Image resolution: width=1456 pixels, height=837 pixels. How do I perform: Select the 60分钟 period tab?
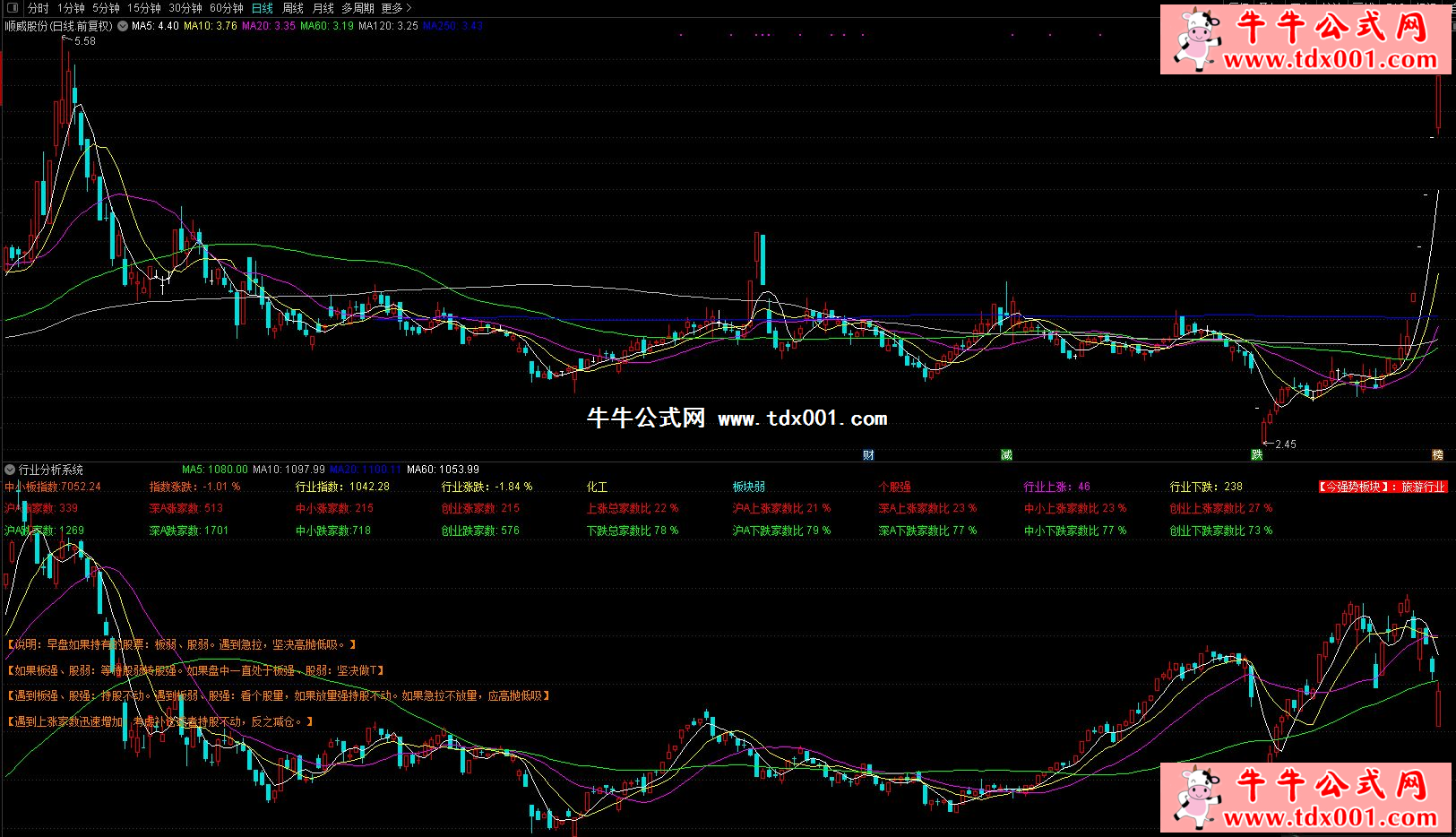coord(227,8)
